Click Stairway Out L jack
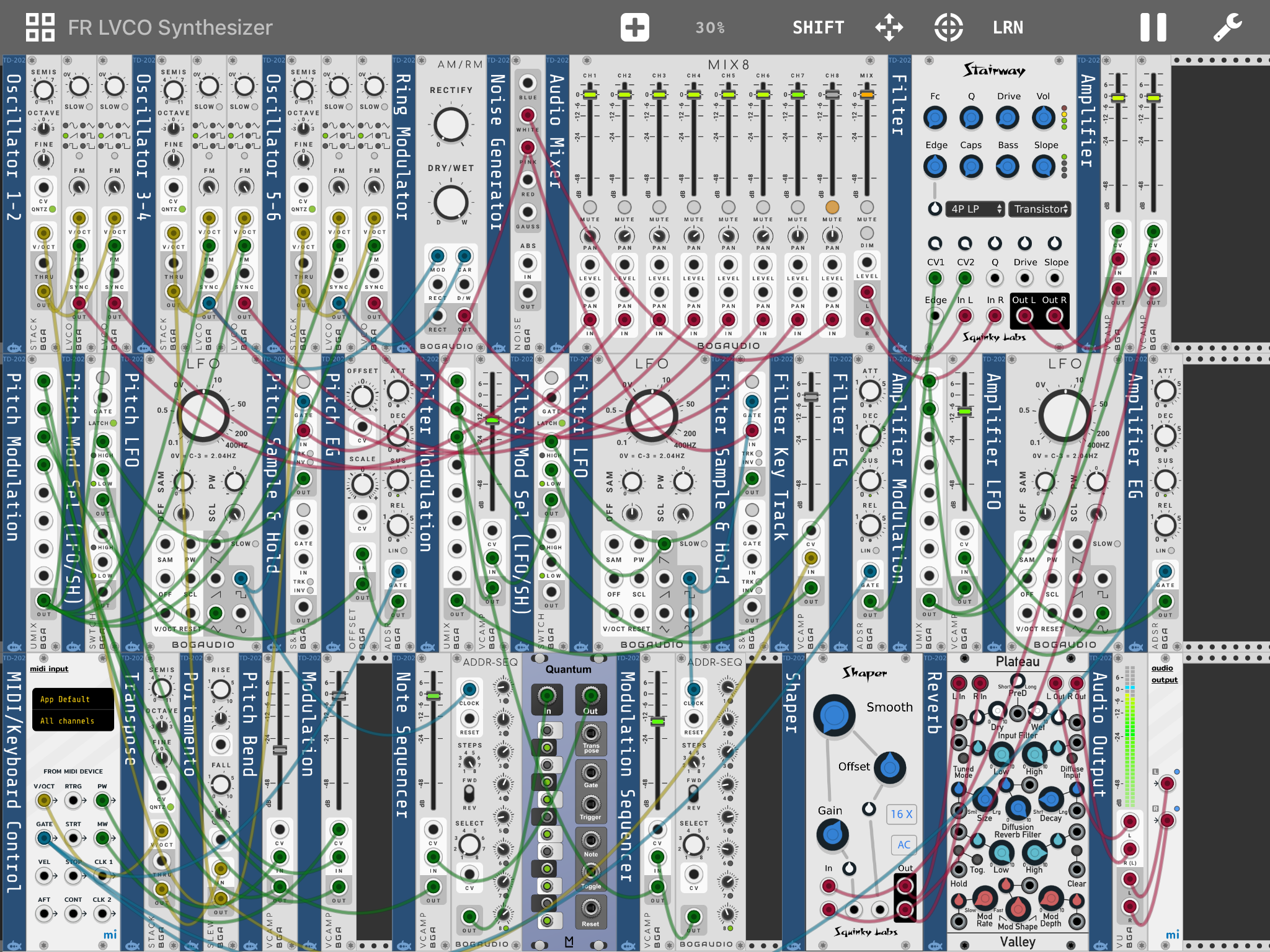 click(1024, 316)
